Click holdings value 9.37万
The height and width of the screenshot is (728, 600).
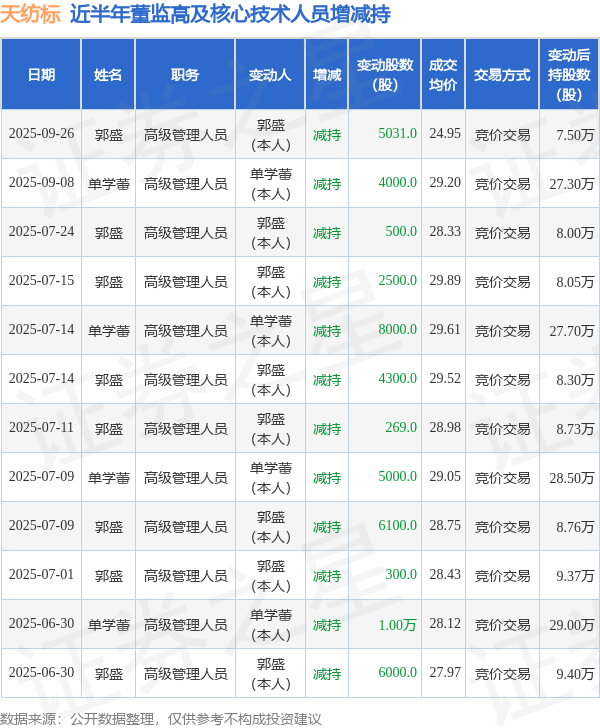pos(575,576)
